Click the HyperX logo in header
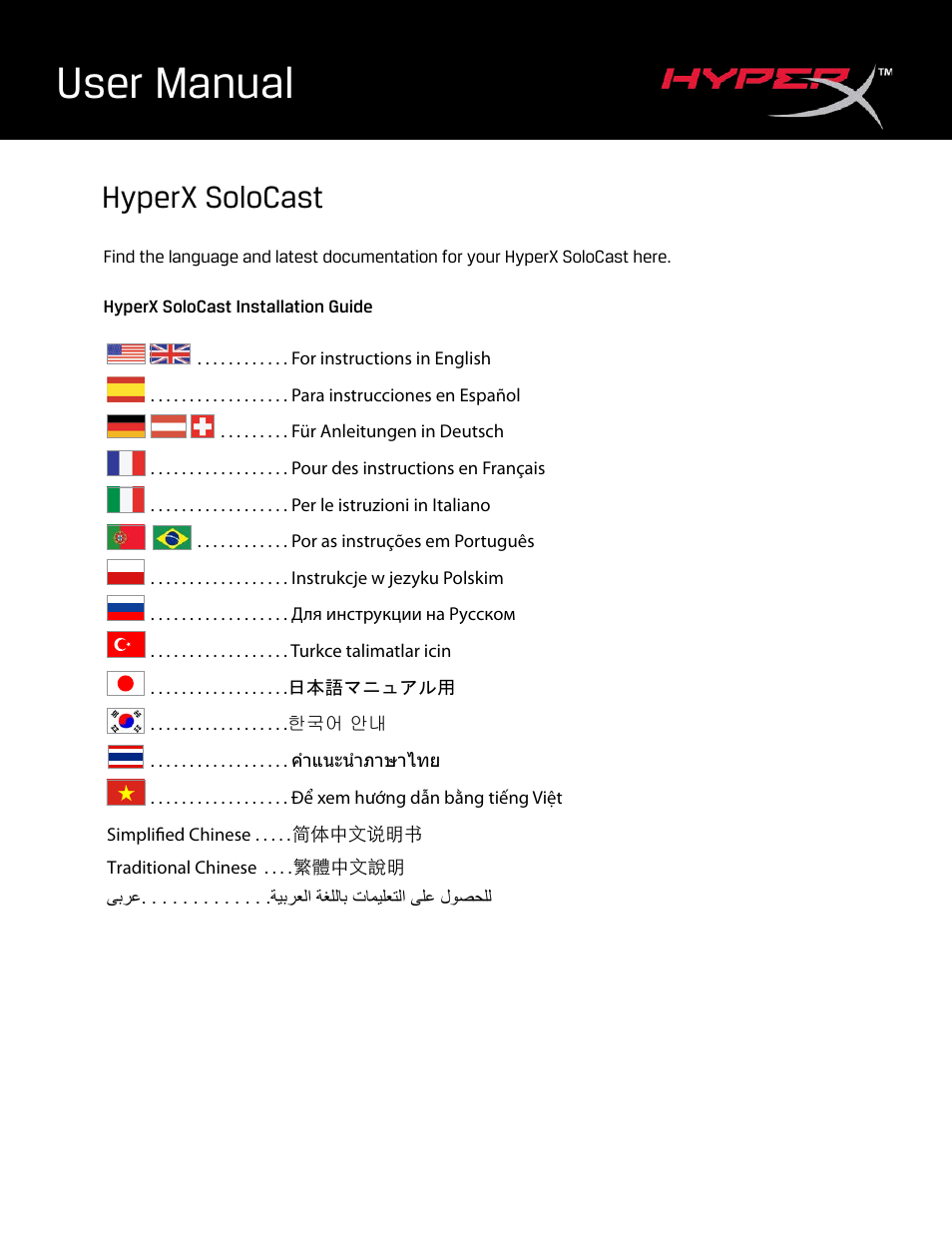The image size is (952, 1233). [x=776, y=96]
